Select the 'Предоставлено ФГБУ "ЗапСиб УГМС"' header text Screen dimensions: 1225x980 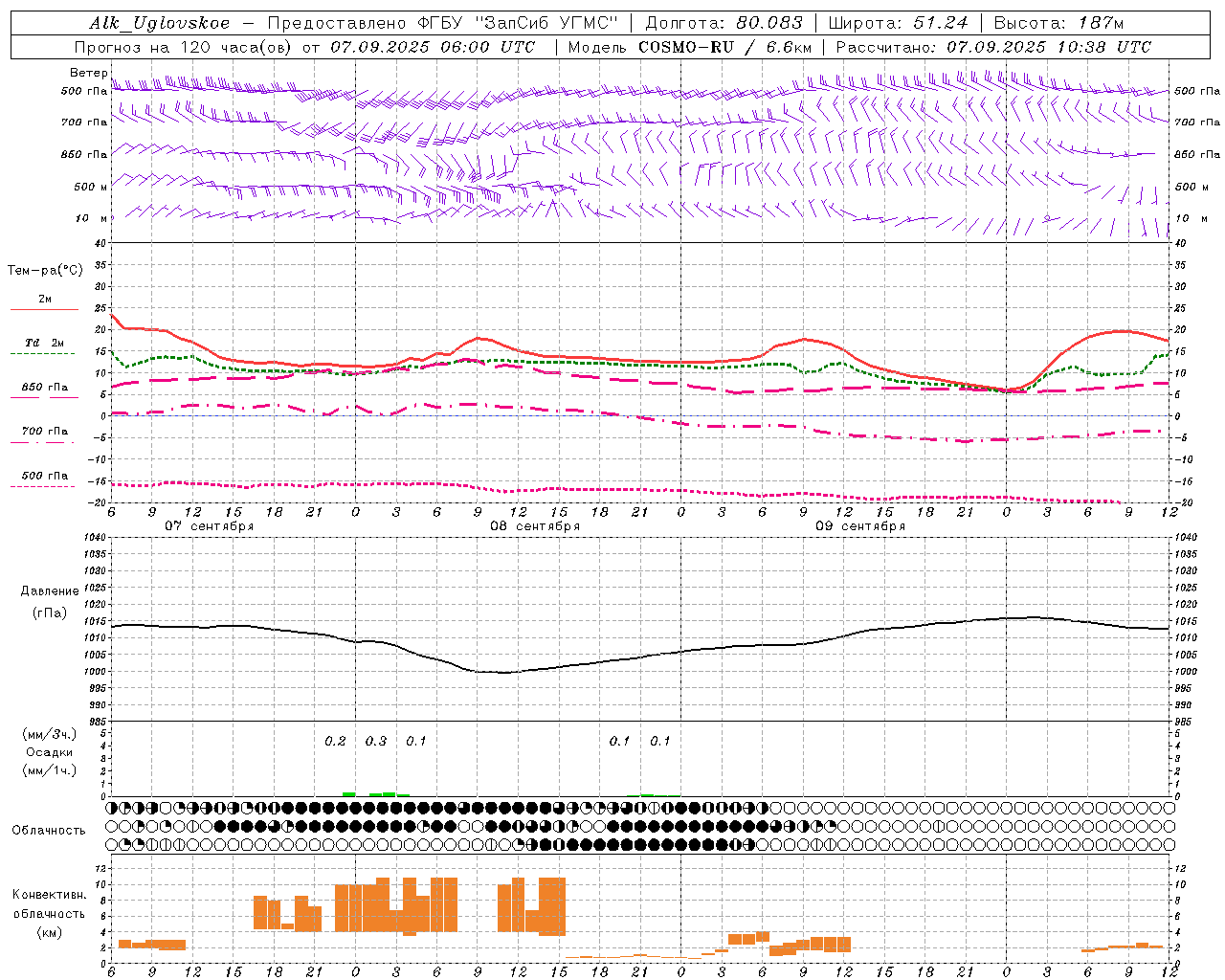[x=443, y=23]
